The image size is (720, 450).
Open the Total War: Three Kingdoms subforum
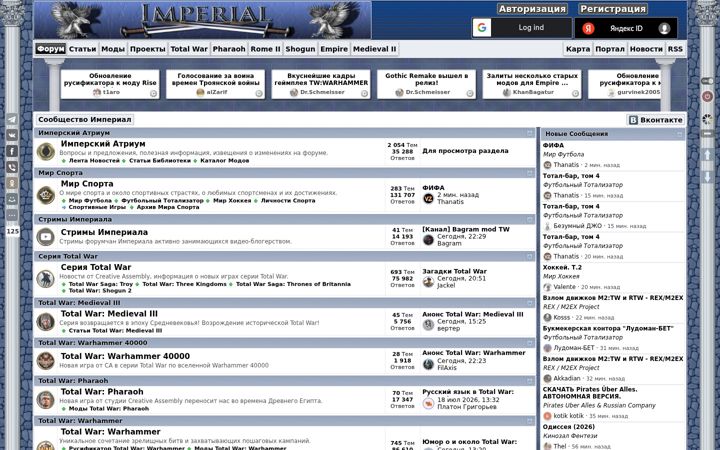pyautogui.click(x=184, y=284)
